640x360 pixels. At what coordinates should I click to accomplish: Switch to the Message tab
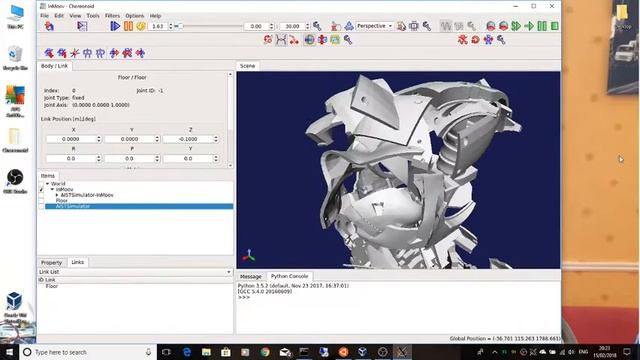click(x=251, y=276)
